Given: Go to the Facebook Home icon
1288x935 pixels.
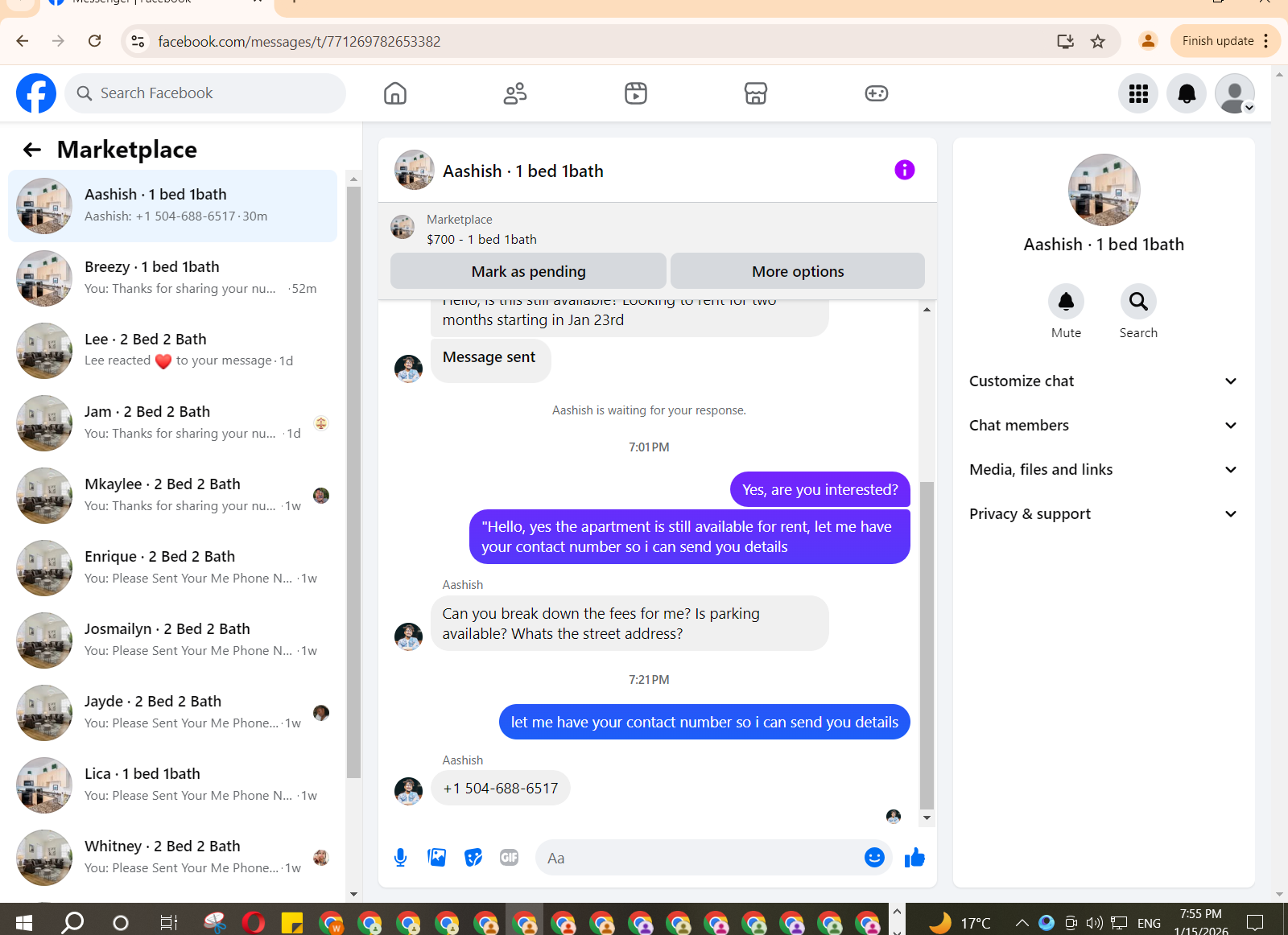Looking at the screenshot, I should 395,93.
